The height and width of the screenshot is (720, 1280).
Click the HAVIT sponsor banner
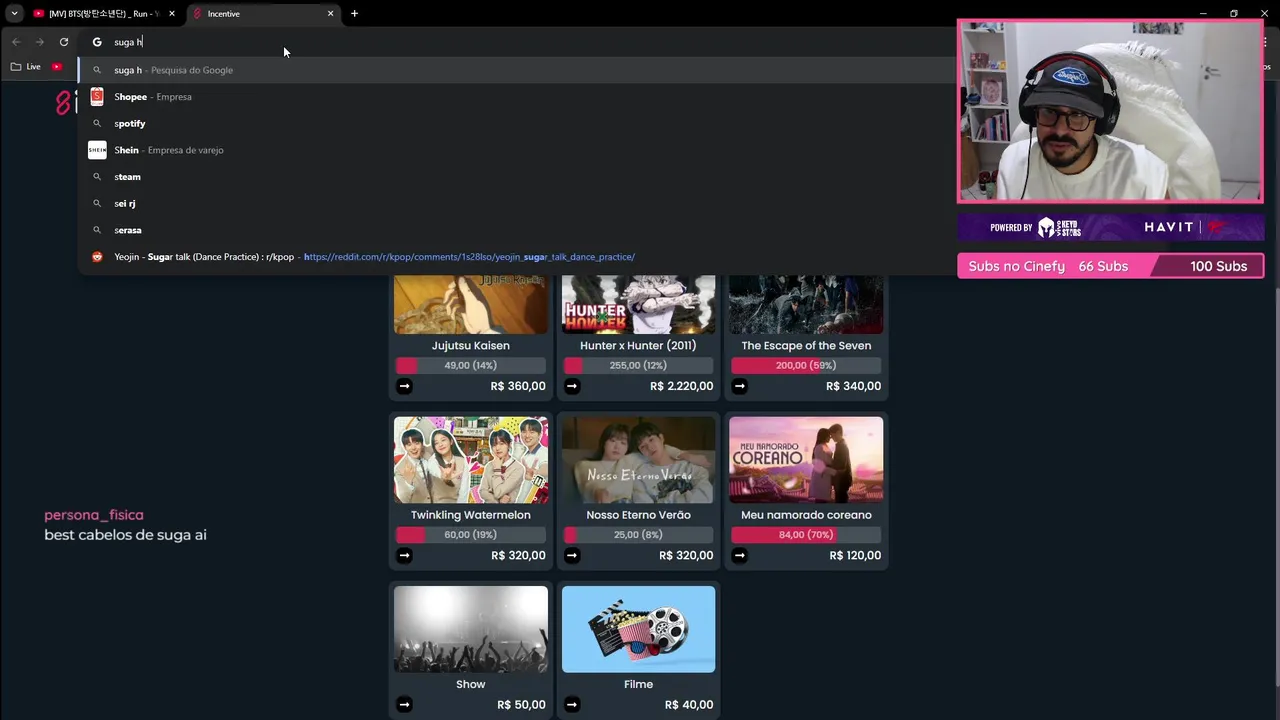coord(1110,227)
